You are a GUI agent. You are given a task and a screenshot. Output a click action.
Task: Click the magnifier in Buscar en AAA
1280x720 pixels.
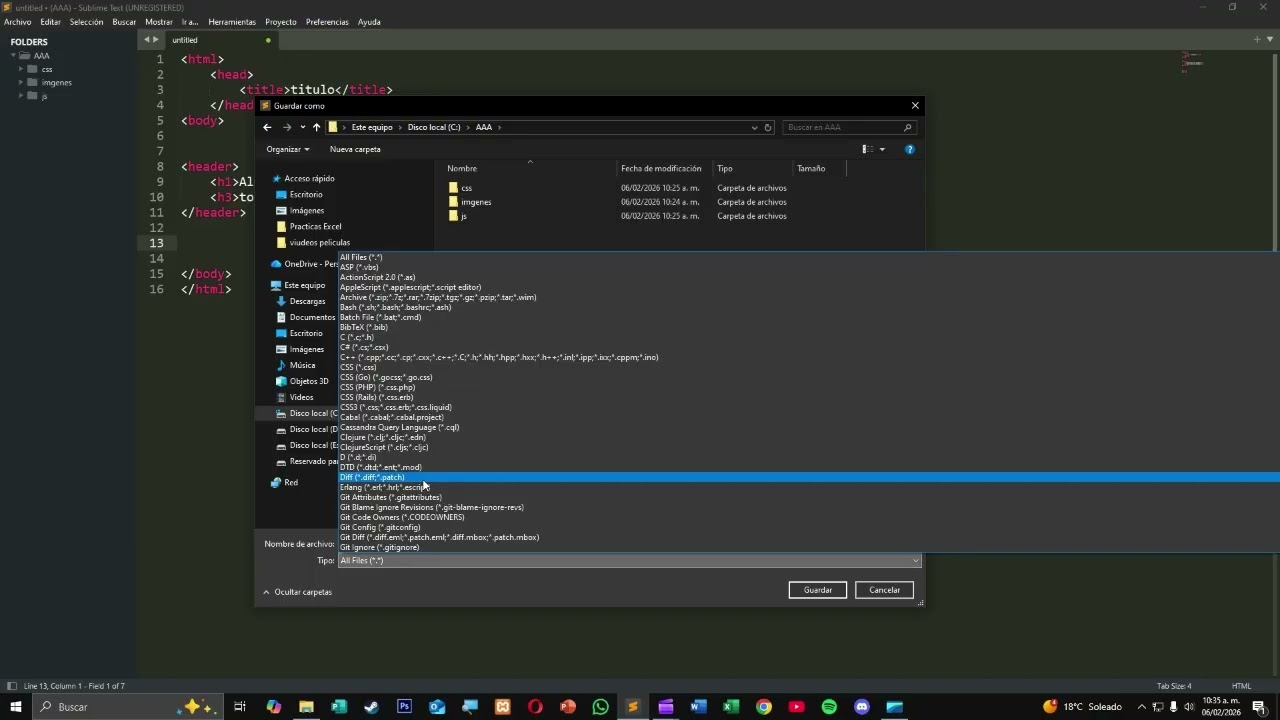tap(907, 127)
